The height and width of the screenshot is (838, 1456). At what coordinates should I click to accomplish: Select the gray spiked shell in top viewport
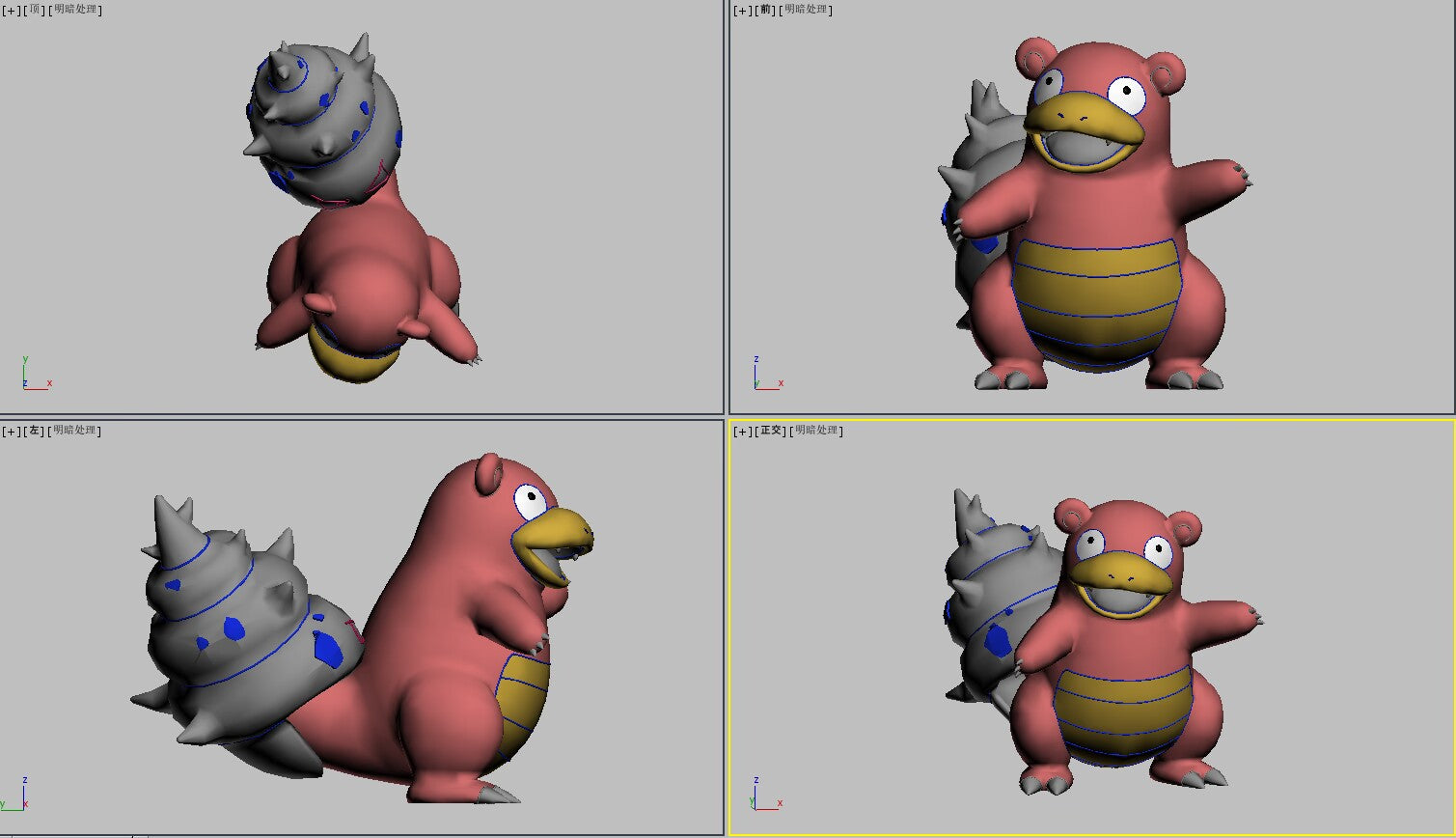click(323, 121)
